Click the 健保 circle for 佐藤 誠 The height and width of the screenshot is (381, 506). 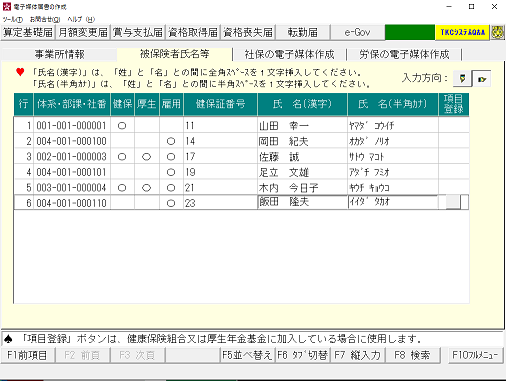pos(122,157)
